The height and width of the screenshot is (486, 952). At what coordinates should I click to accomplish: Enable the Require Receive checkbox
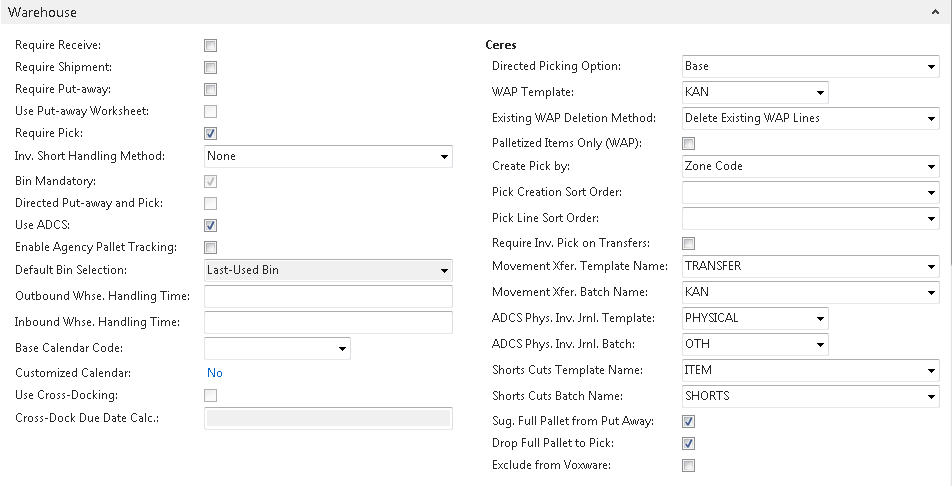pyautogui.click(x=211, y=45)
